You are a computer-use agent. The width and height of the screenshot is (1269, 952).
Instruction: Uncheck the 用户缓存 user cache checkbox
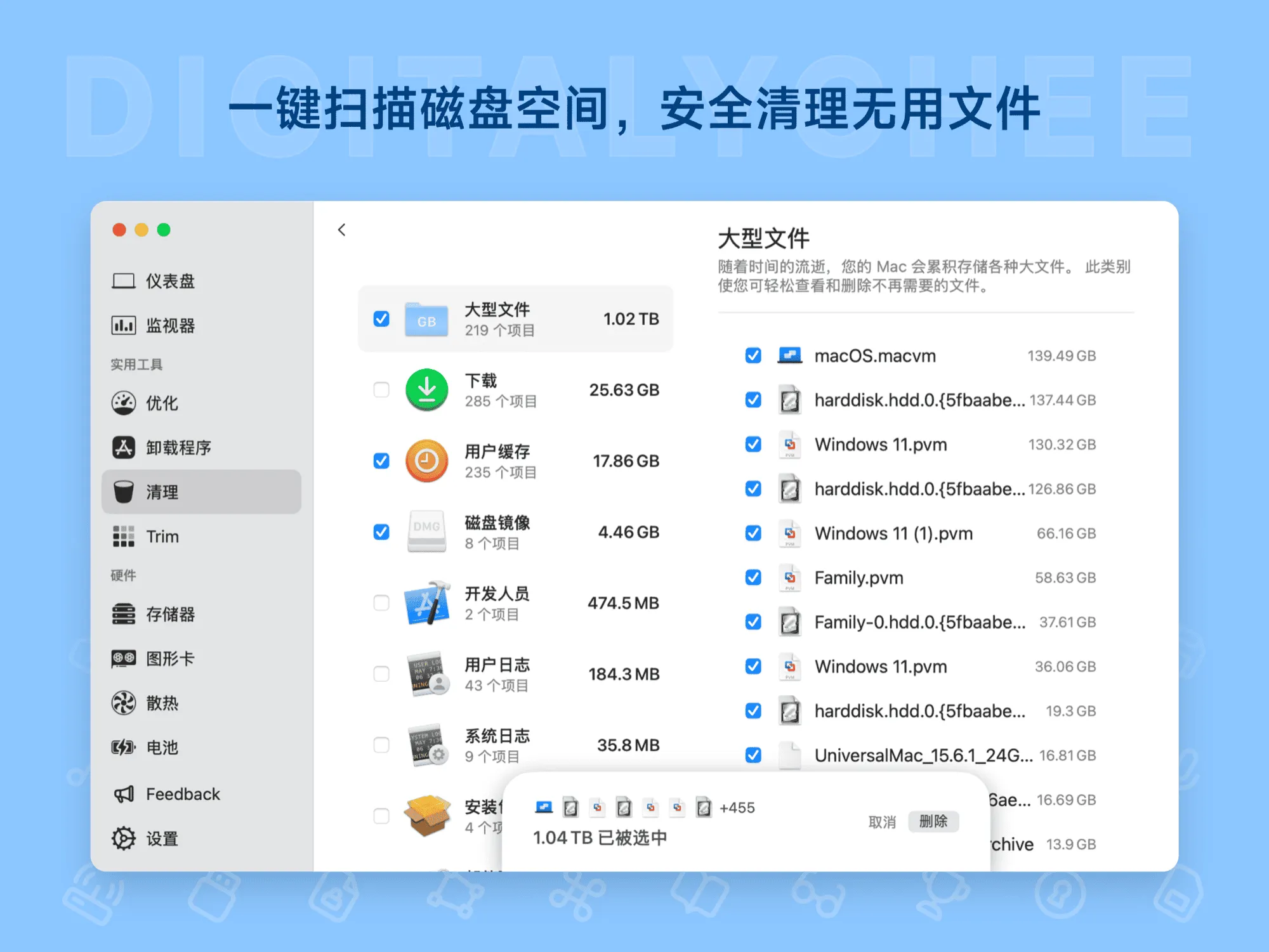pyautogui.click(x=381, y=460)
